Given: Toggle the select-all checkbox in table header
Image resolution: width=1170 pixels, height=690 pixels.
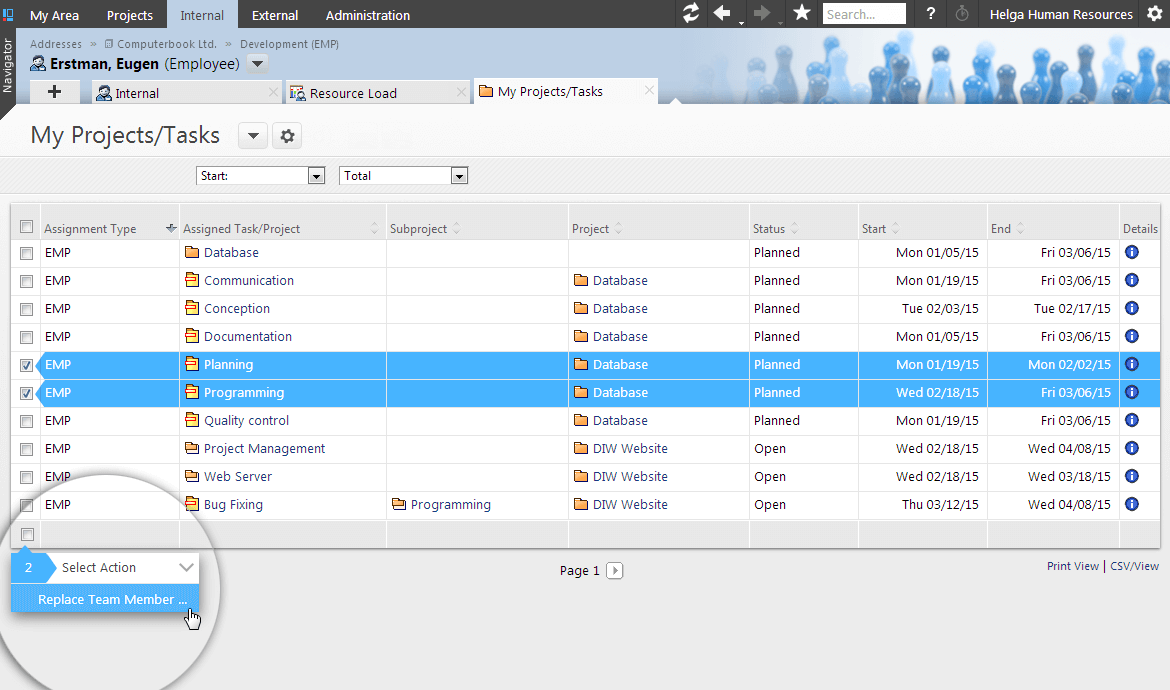Looking at the screenshot, I should coord(26,227).
